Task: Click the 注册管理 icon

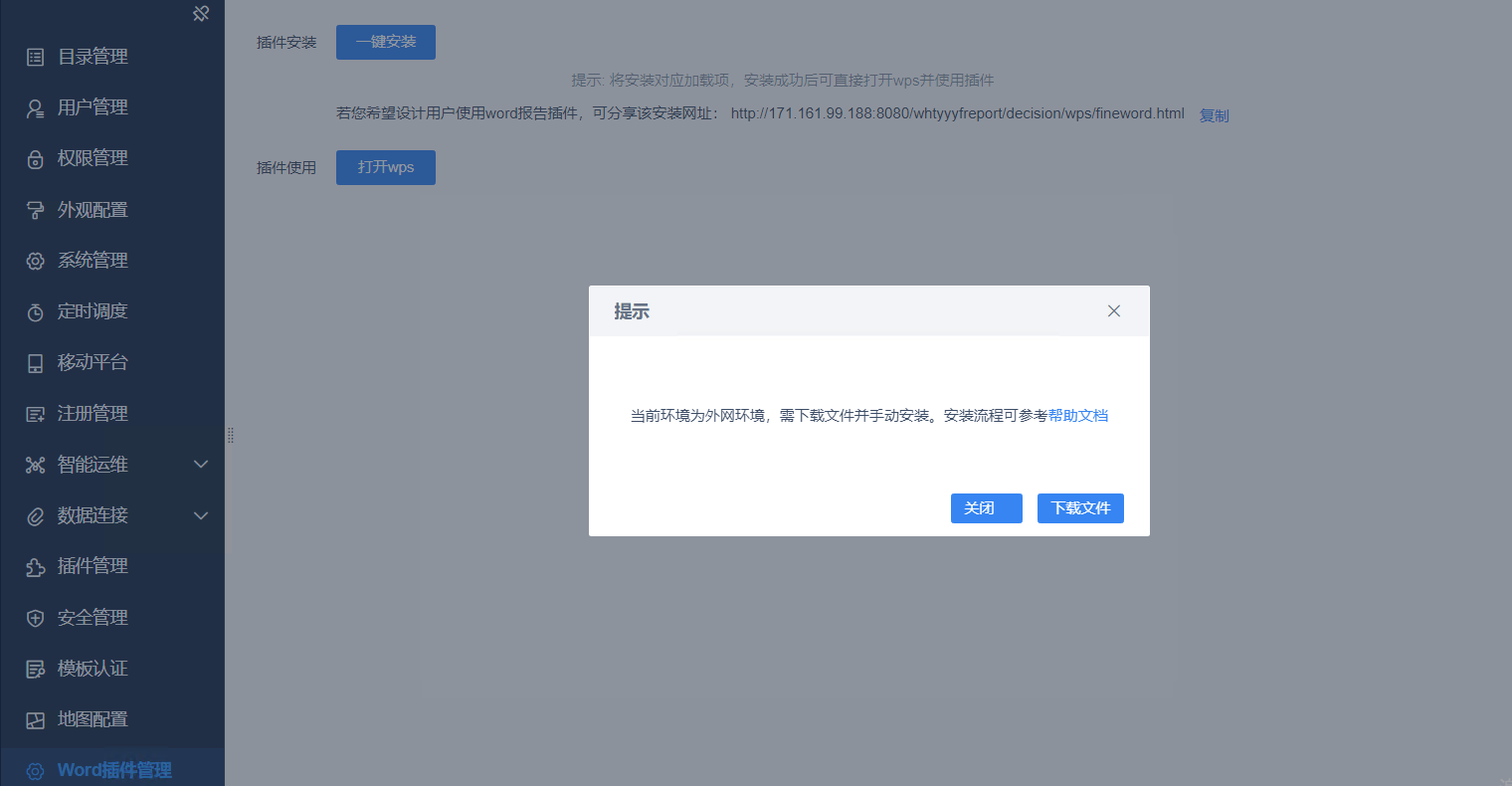Action: pyautogui.click(x=35, y=414)
